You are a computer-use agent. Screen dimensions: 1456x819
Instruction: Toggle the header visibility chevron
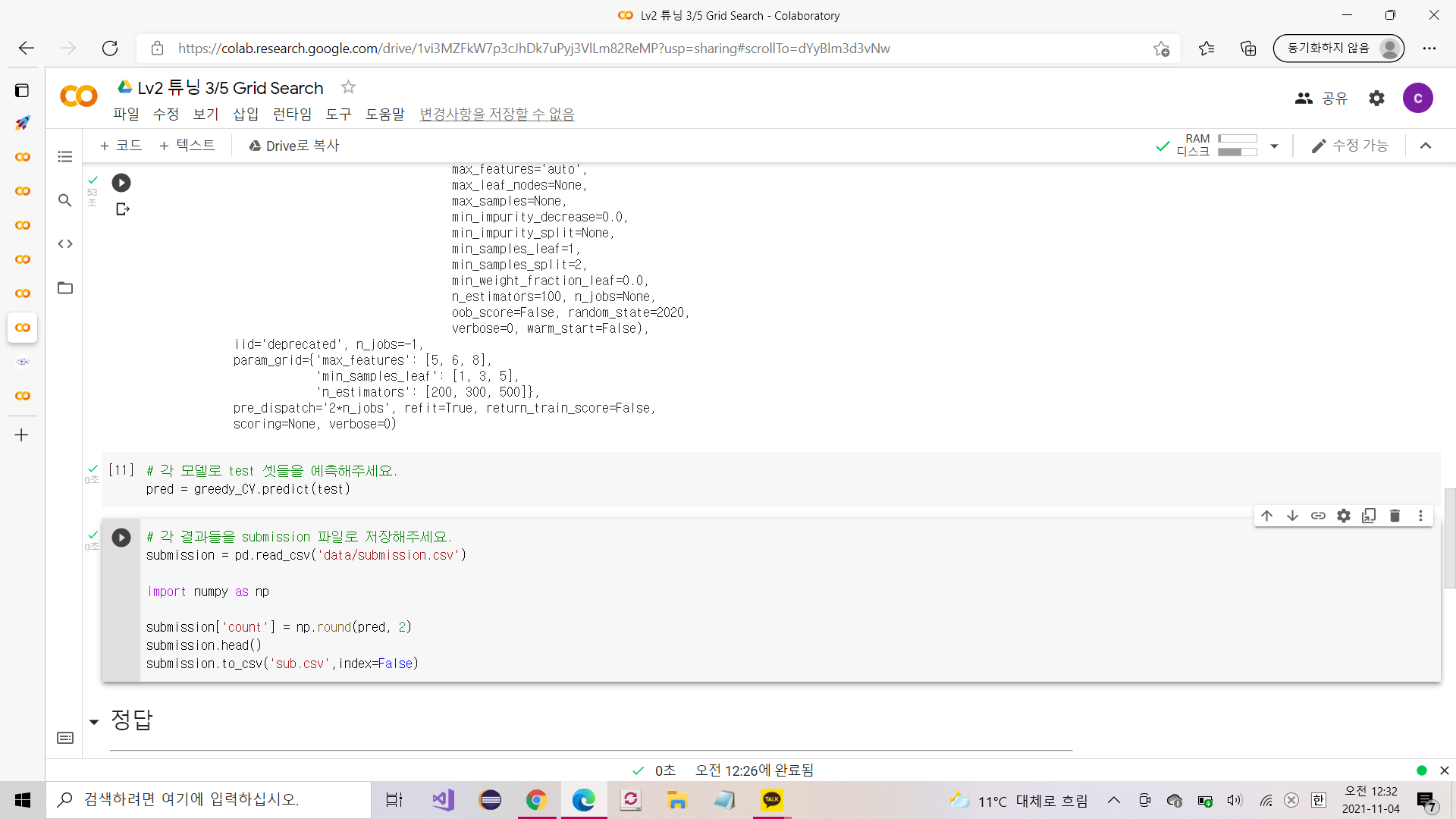tap(1426, 146)
